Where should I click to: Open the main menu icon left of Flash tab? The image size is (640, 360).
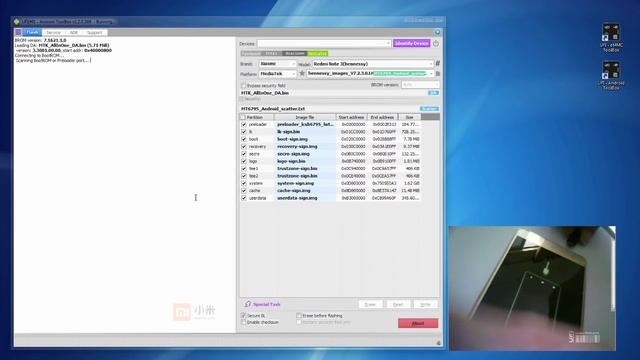pos(18,32)
